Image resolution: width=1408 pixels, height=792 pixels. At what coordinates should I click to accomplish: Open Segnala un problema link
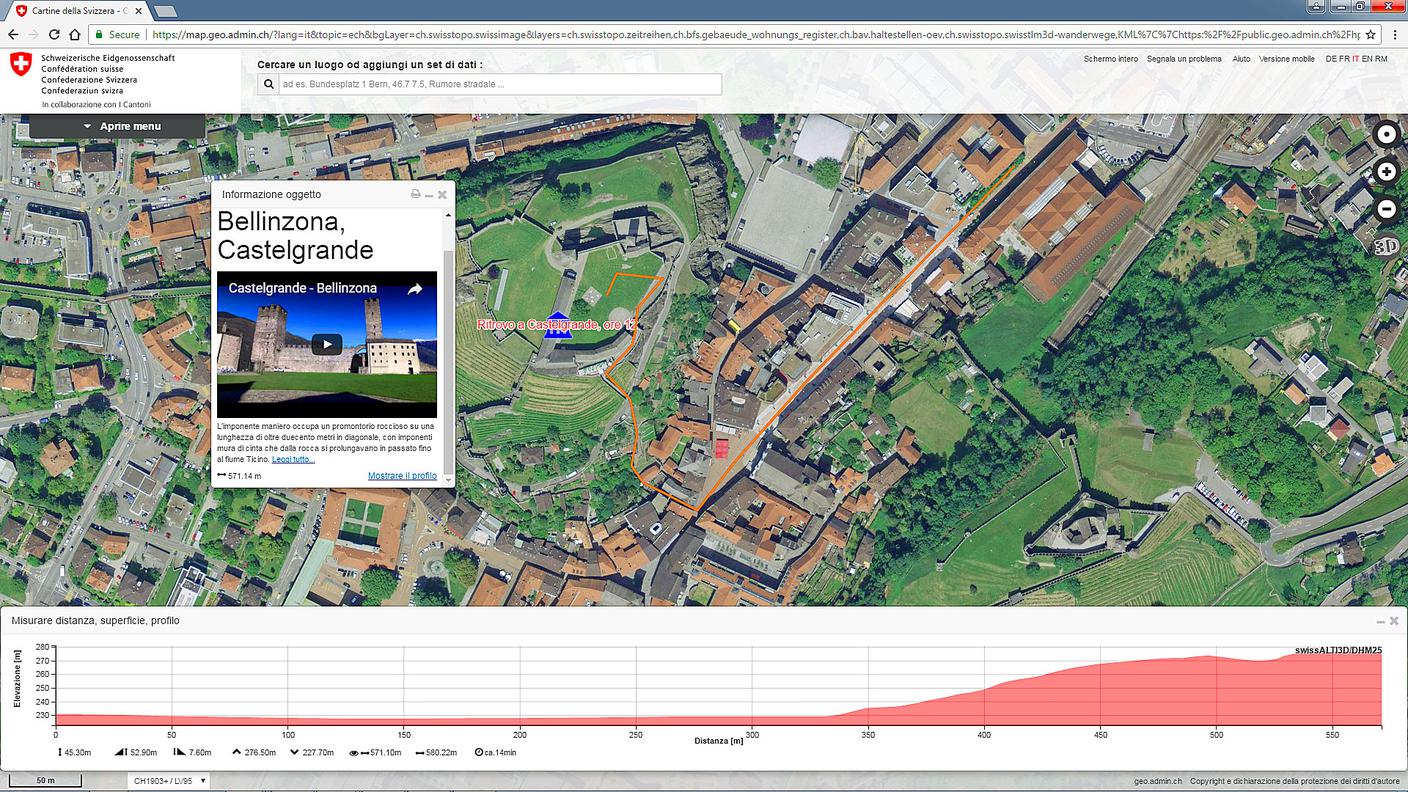(x=1184, y=59)
